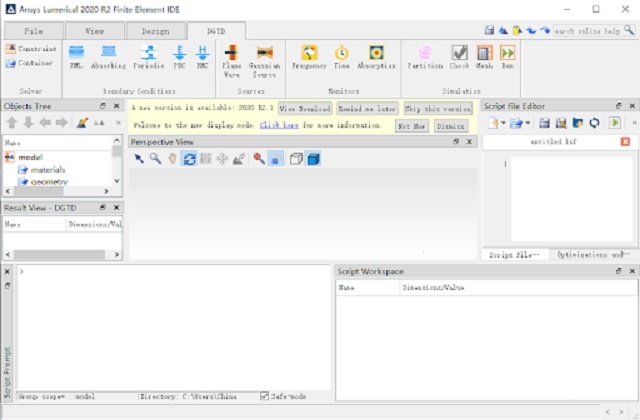Screen dimensions: 640x420
Task: Switch to the Design ribbon tab
Action: pos(155,31)
